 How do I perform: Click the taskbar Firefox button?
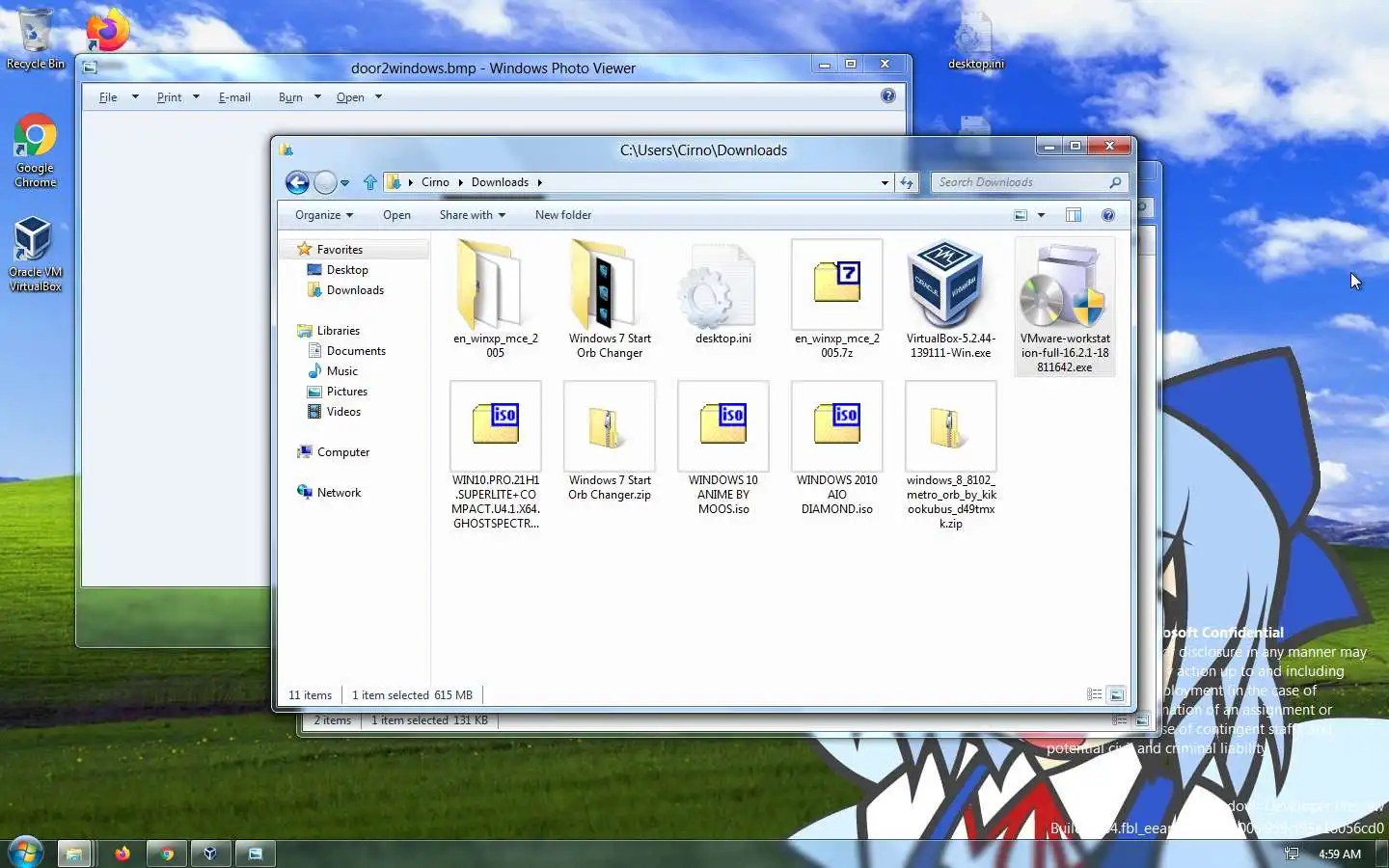(123, 854)
